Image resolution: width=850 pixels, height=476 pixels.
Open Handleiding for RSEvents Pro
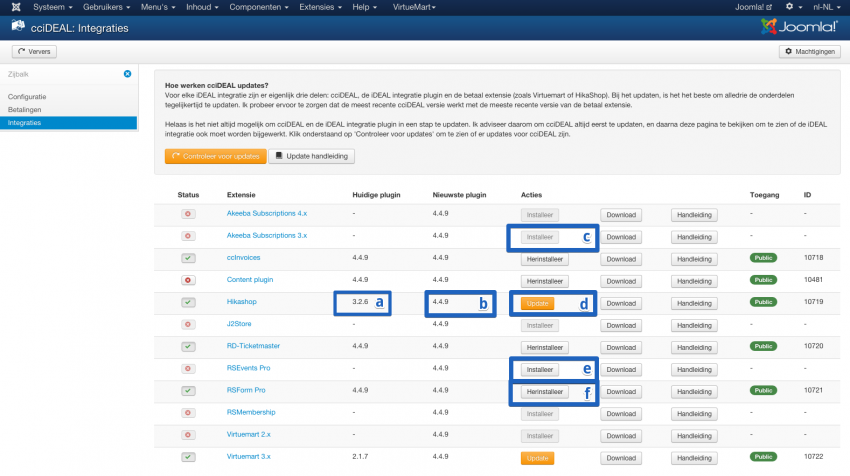[694, 370]
